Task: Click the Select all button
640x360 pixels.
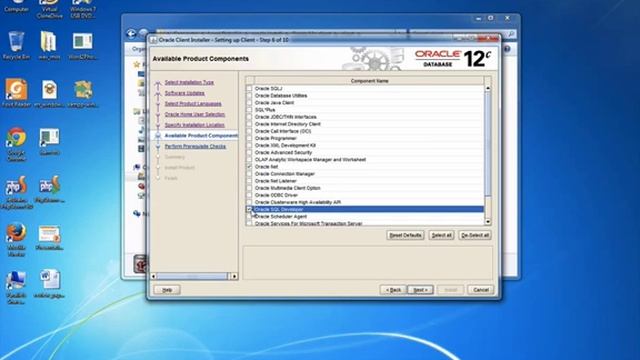Action: point(441,235)
